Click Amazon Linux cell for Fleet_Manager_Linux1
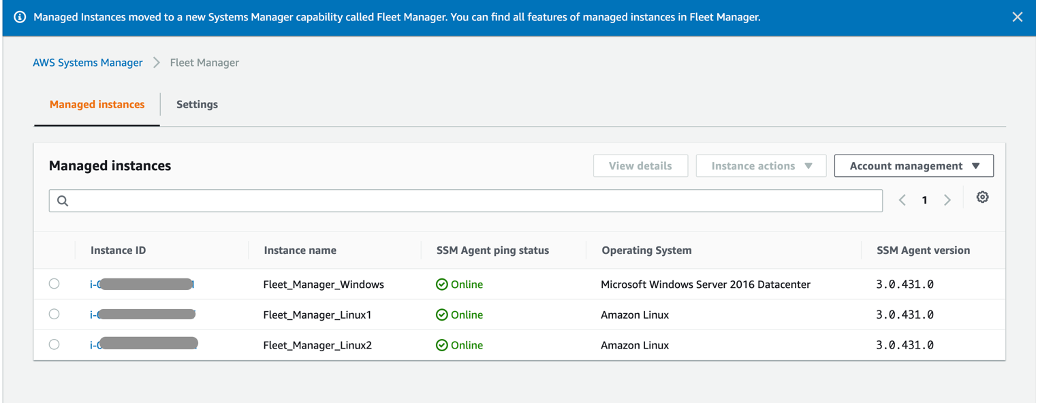 coord(635,315)
